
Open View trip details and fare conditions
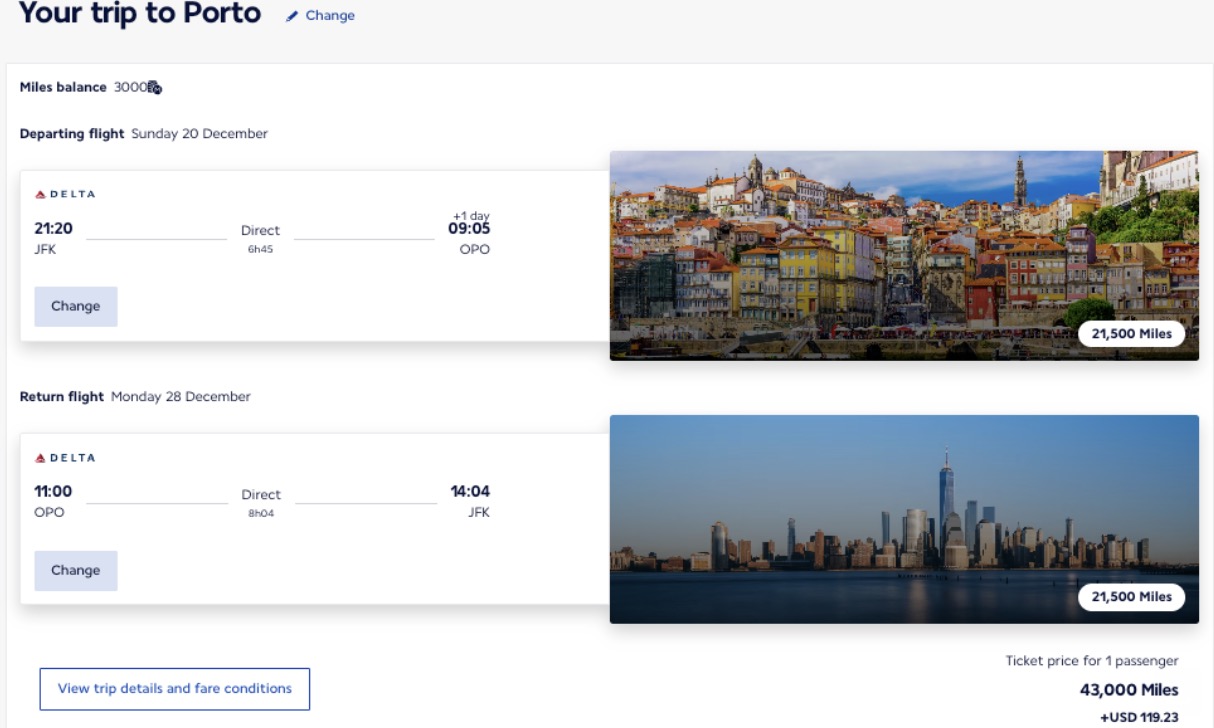click(x=174, y=689)
